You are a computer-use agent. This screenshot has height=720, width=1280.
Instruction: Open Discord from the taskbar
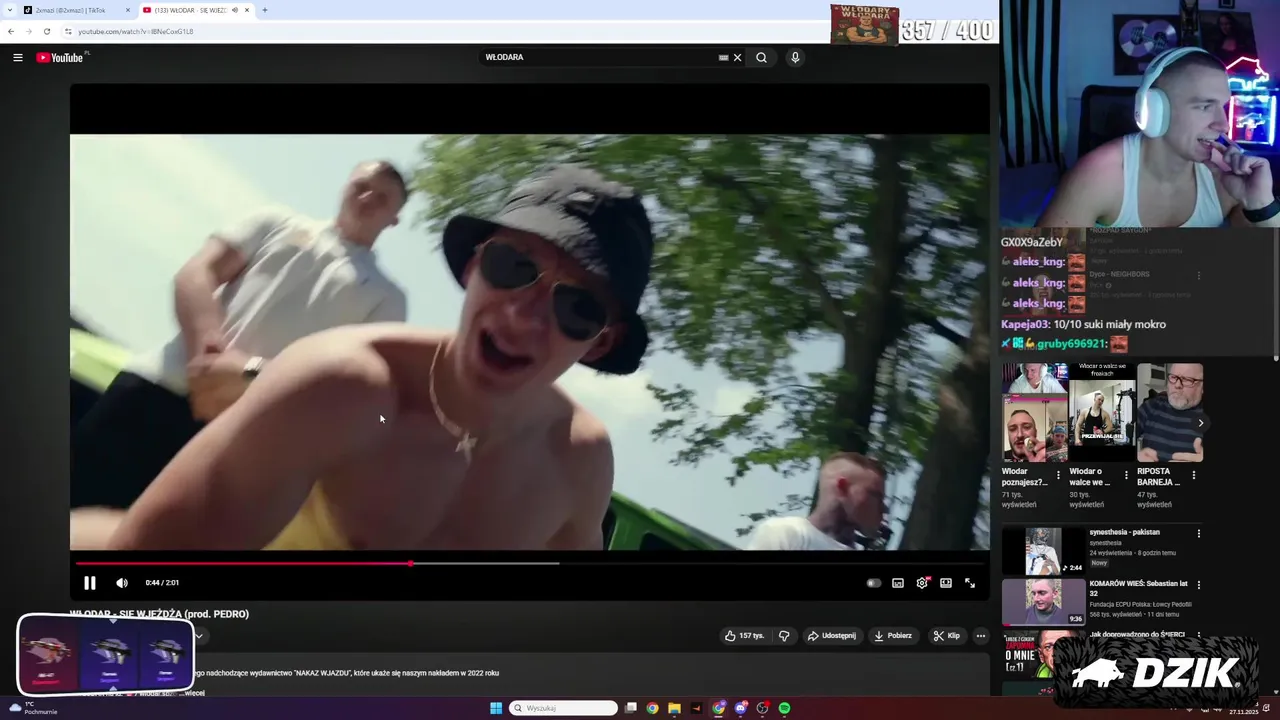[x=740, y=708]
